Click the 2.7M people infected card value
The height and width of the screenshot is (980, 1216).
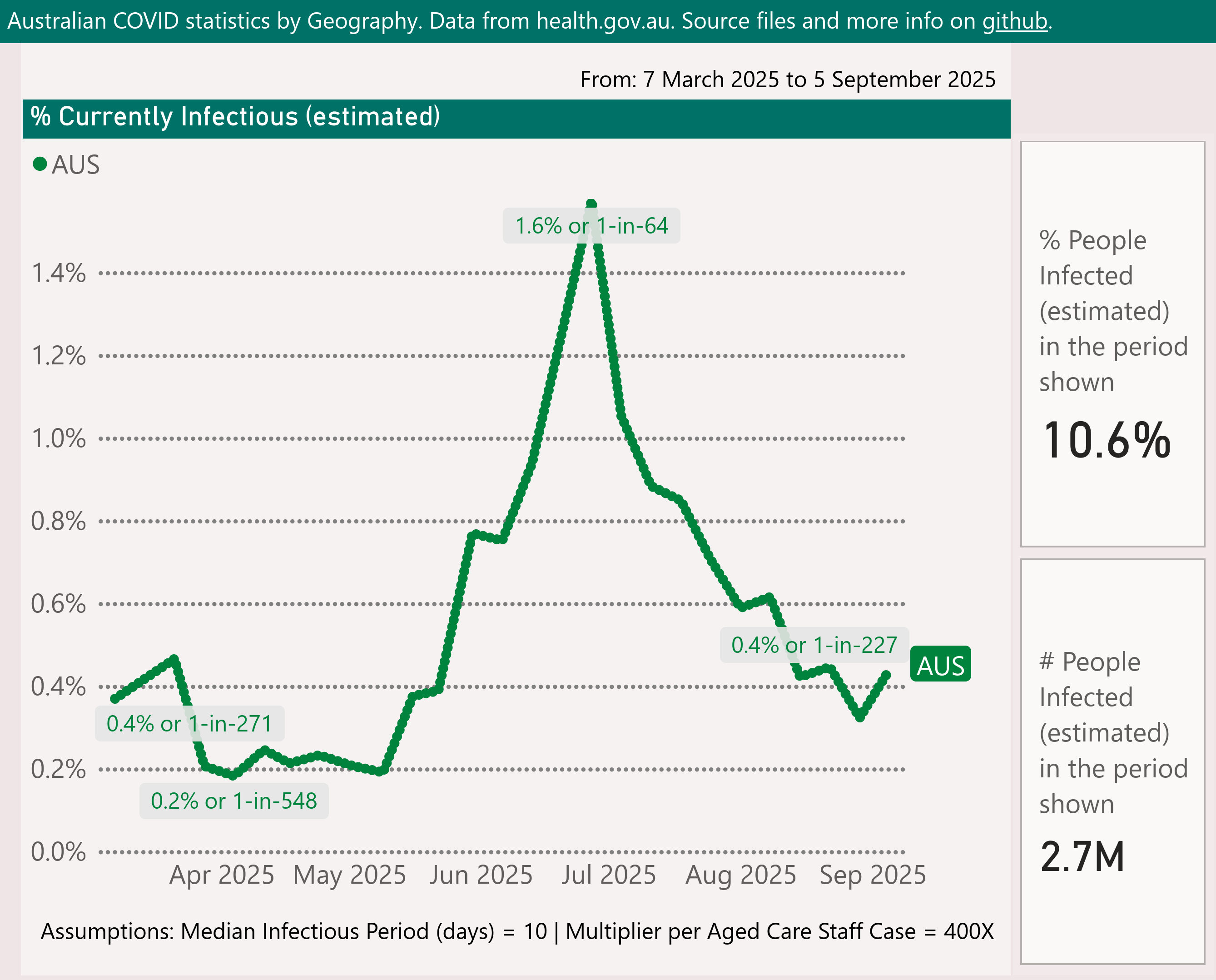pyautogui.click(x=1082, y=857)
